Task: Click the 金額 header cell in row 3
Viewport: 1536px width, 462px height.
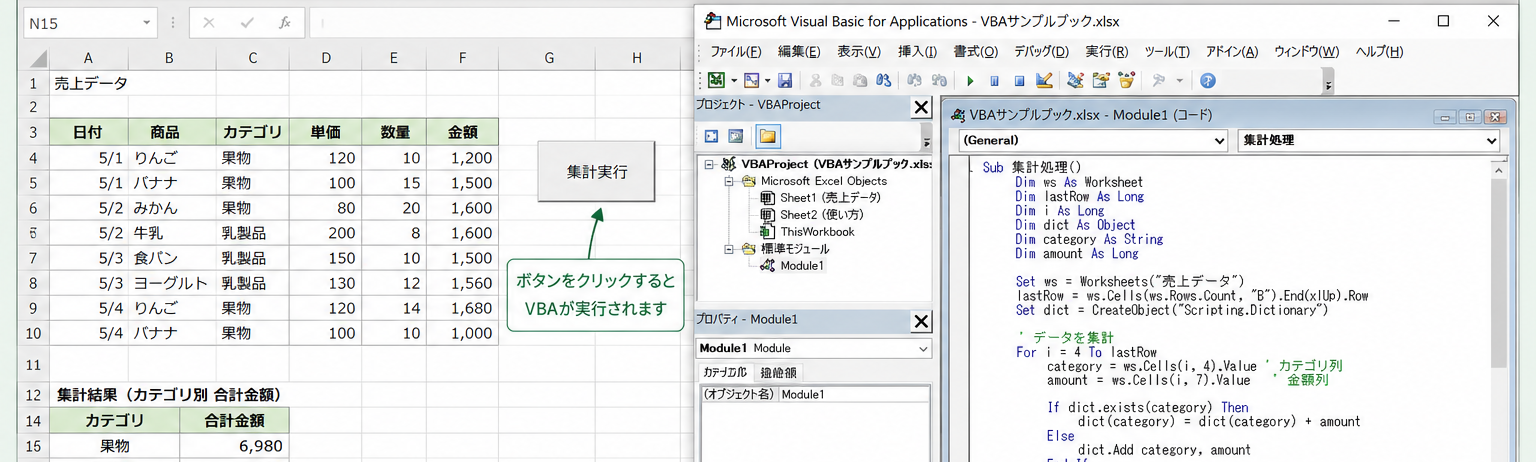Action: pyautogui.click(x=462, y=132)
